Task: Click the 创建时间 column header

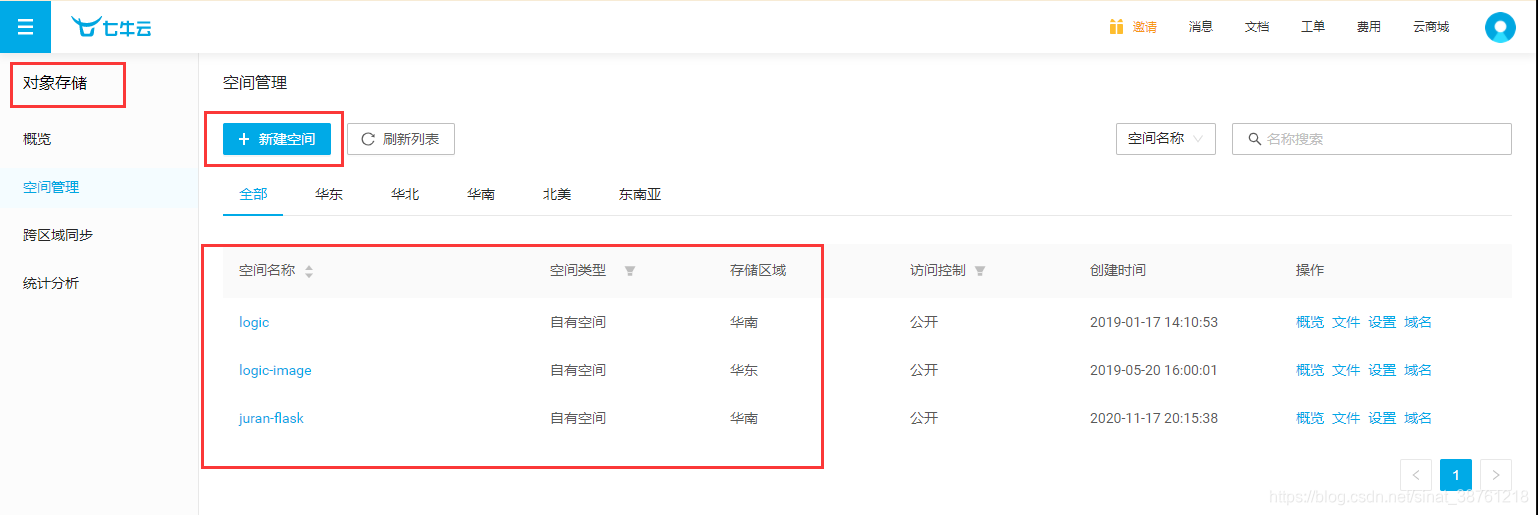Action: tap(1118, 270)
